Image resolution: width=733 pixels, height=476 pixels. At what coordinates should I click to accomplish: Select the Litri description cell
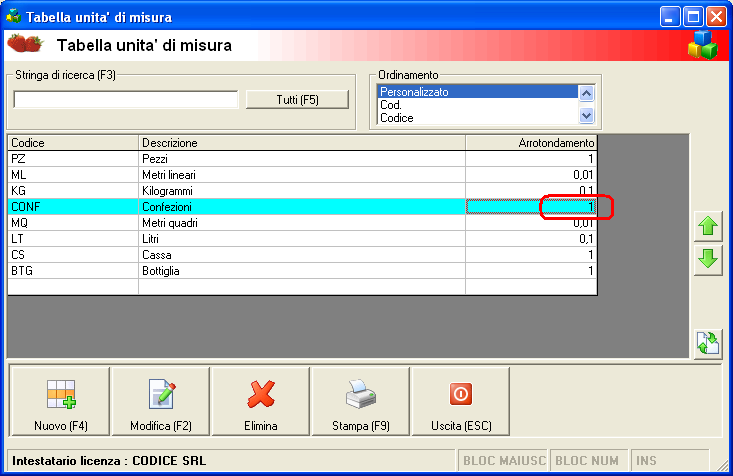pyautogui.click(x=302, y=239)
